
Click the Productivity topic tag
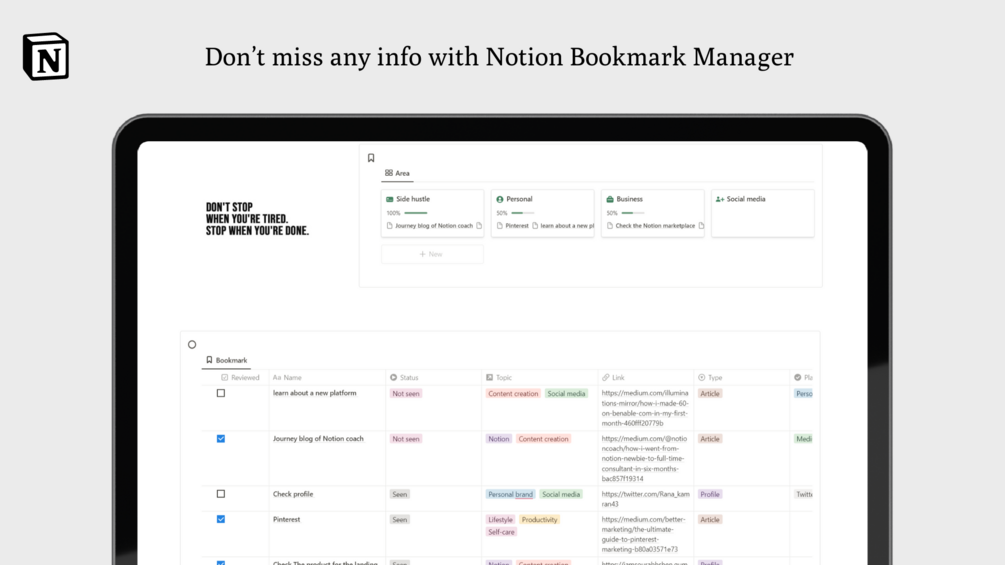(539, 520)
